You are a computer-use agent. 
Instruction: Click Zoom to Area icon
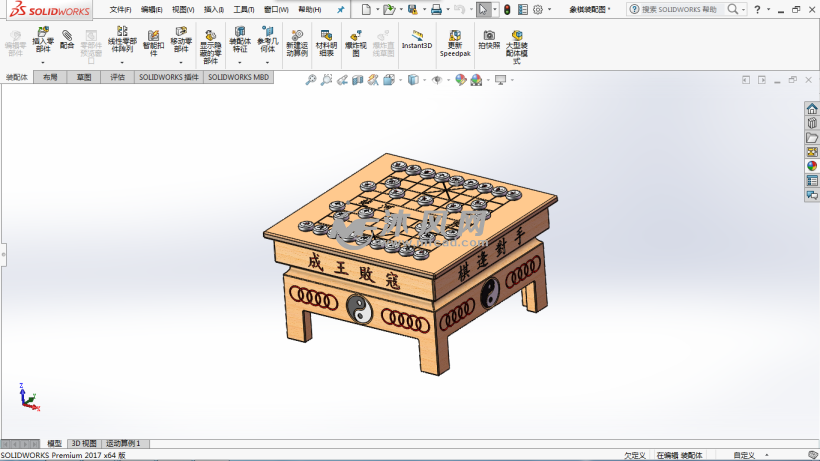[x=326, y=80]
